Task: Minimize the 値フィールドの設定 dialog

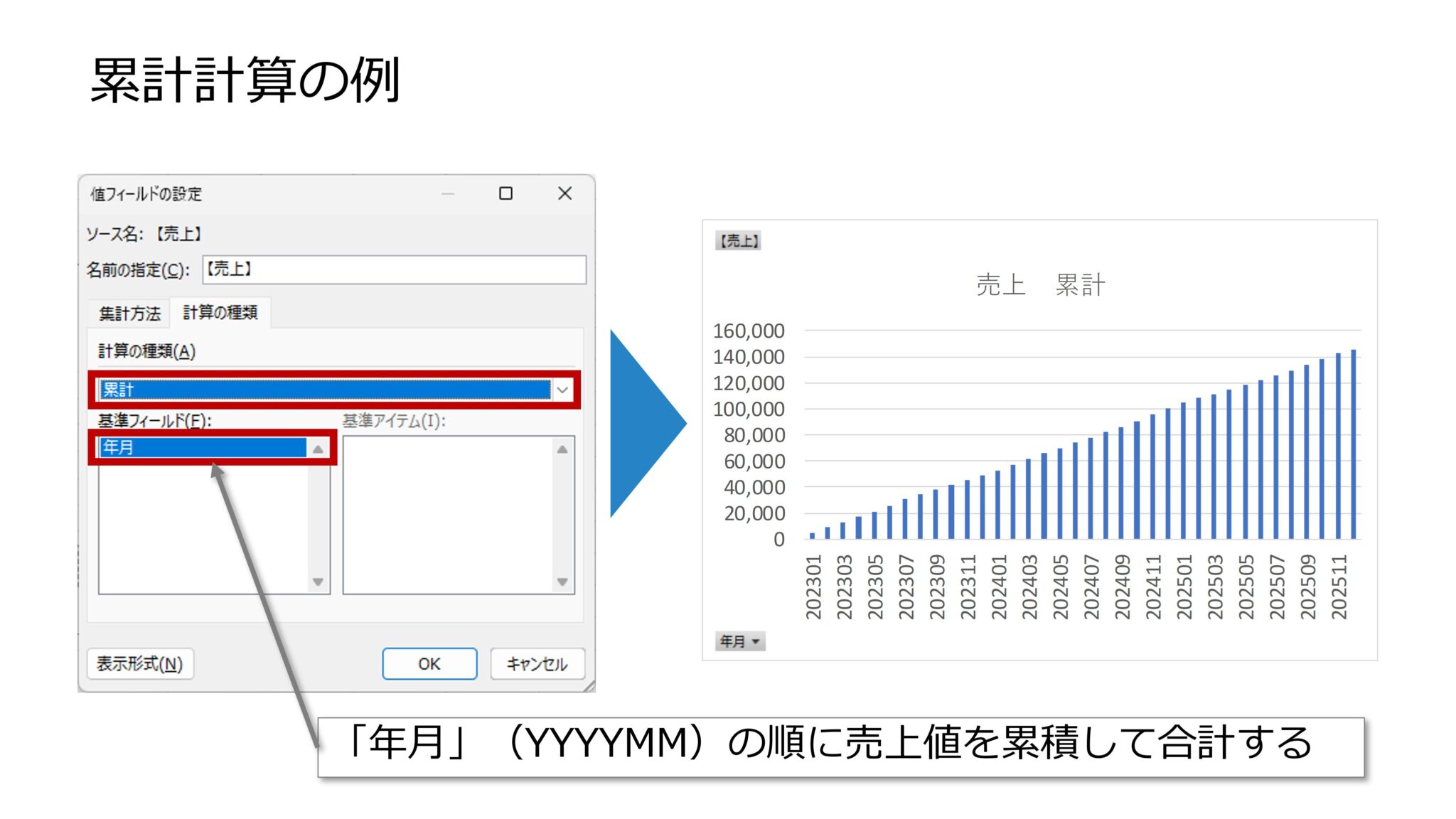Action: pos(448,193)
